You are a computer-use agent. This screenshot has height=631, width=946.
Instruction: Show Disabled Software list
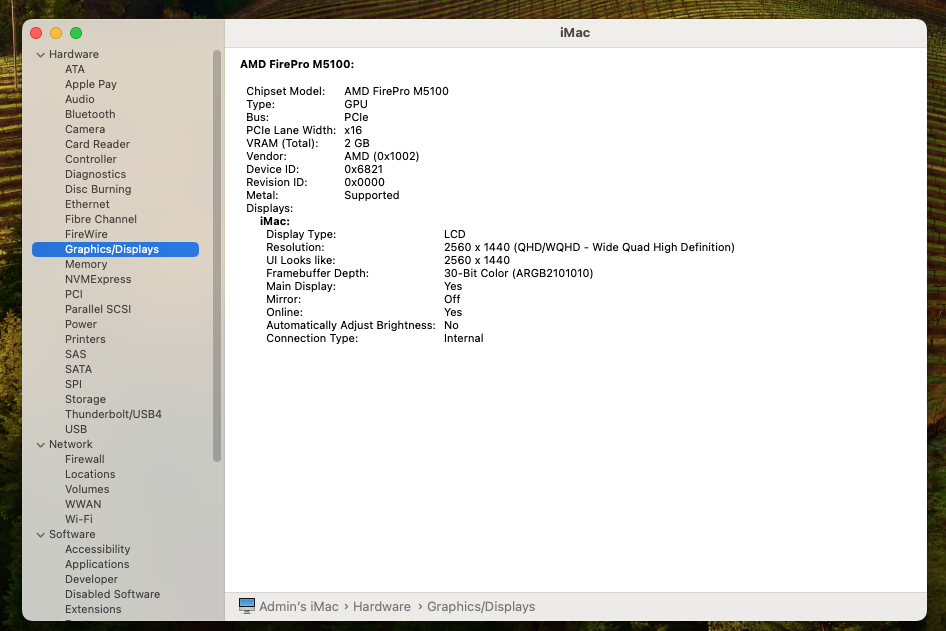click(x=112, y=594)
